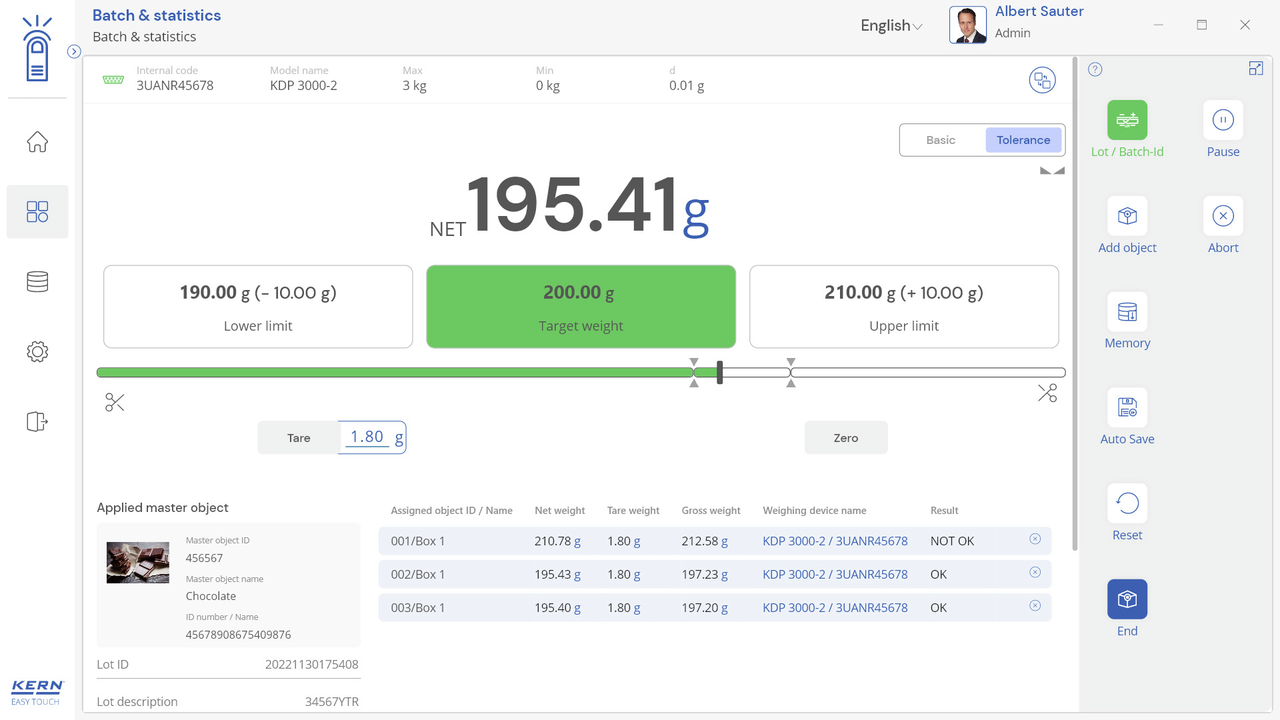Switch to Basic weighing mode

click(x=941, y=140)
